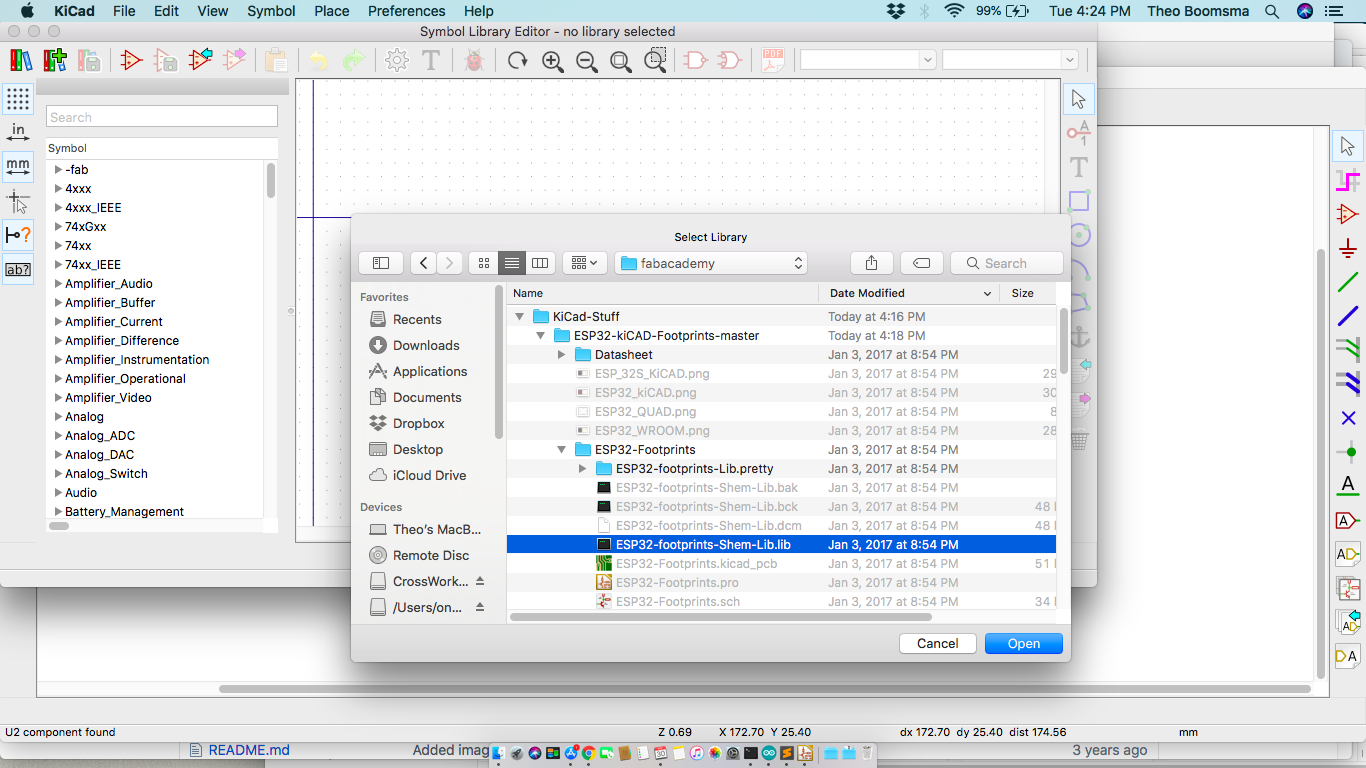The width and height of the screenshot is (1366, 768).
Task: Collapse the KiCad-Stuff folder
Action: pos(519,316)
